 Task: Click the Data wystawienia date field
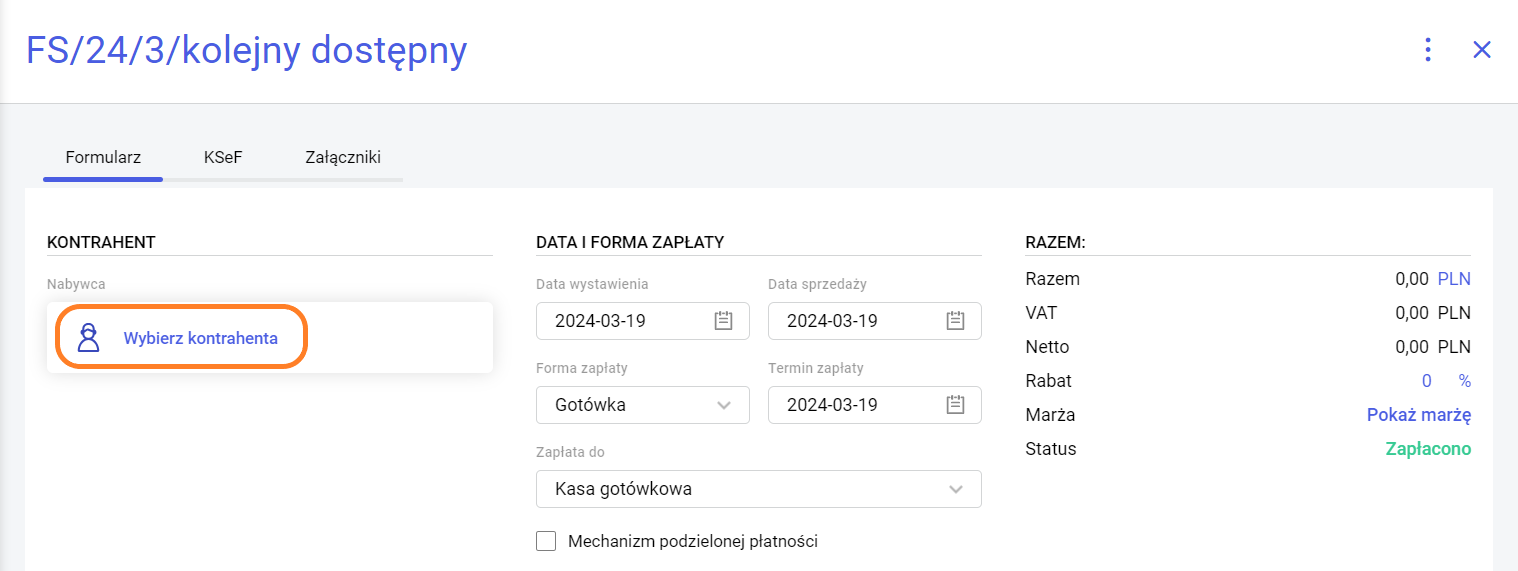point(620,321)
